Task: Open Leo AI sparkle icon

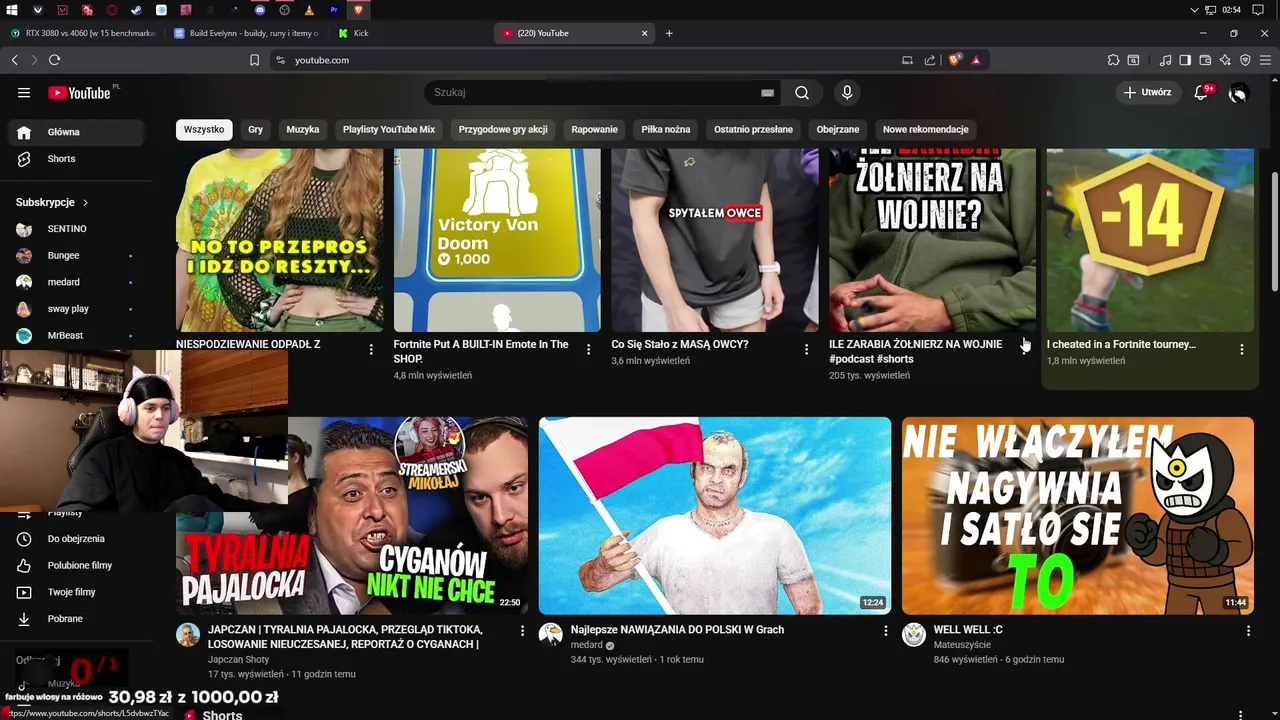Action: [x=1225, y=60]
